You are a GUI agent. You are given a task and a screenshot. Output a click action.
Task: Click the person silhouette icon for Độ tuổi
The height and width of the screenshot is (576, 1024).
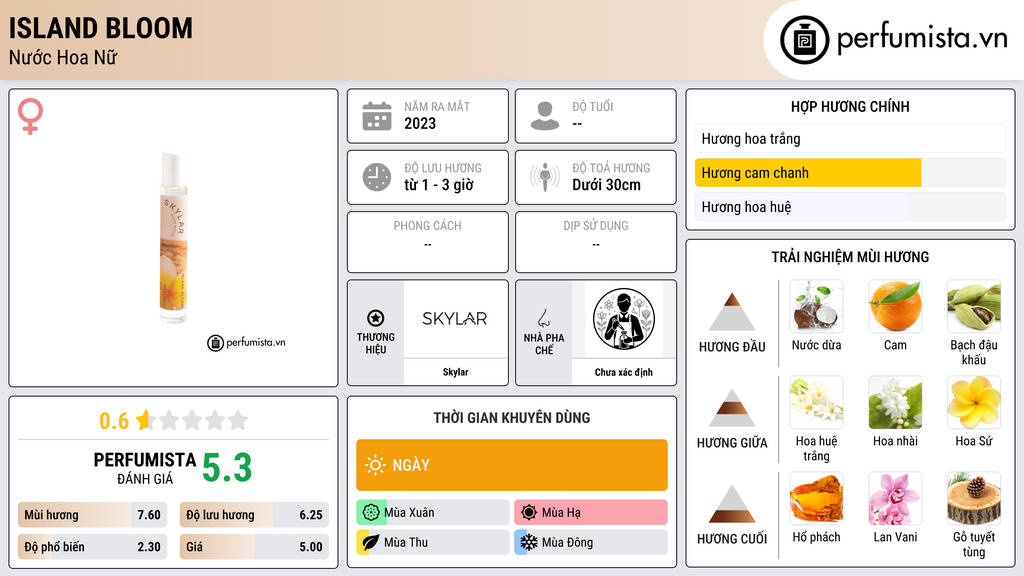coord(545,116)
